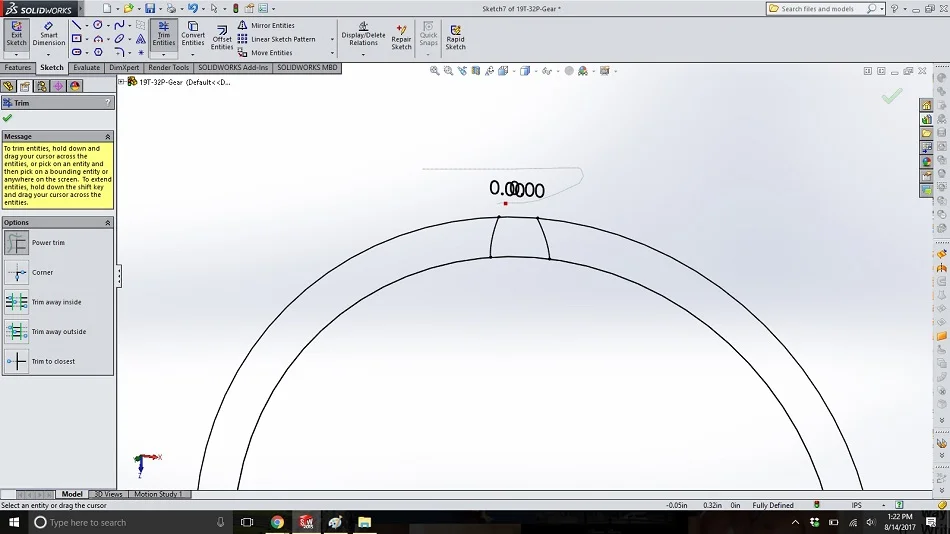Switch to the Evaluate tab
Viewport: 950px width, 534px height.
click(x=87, y=67)
